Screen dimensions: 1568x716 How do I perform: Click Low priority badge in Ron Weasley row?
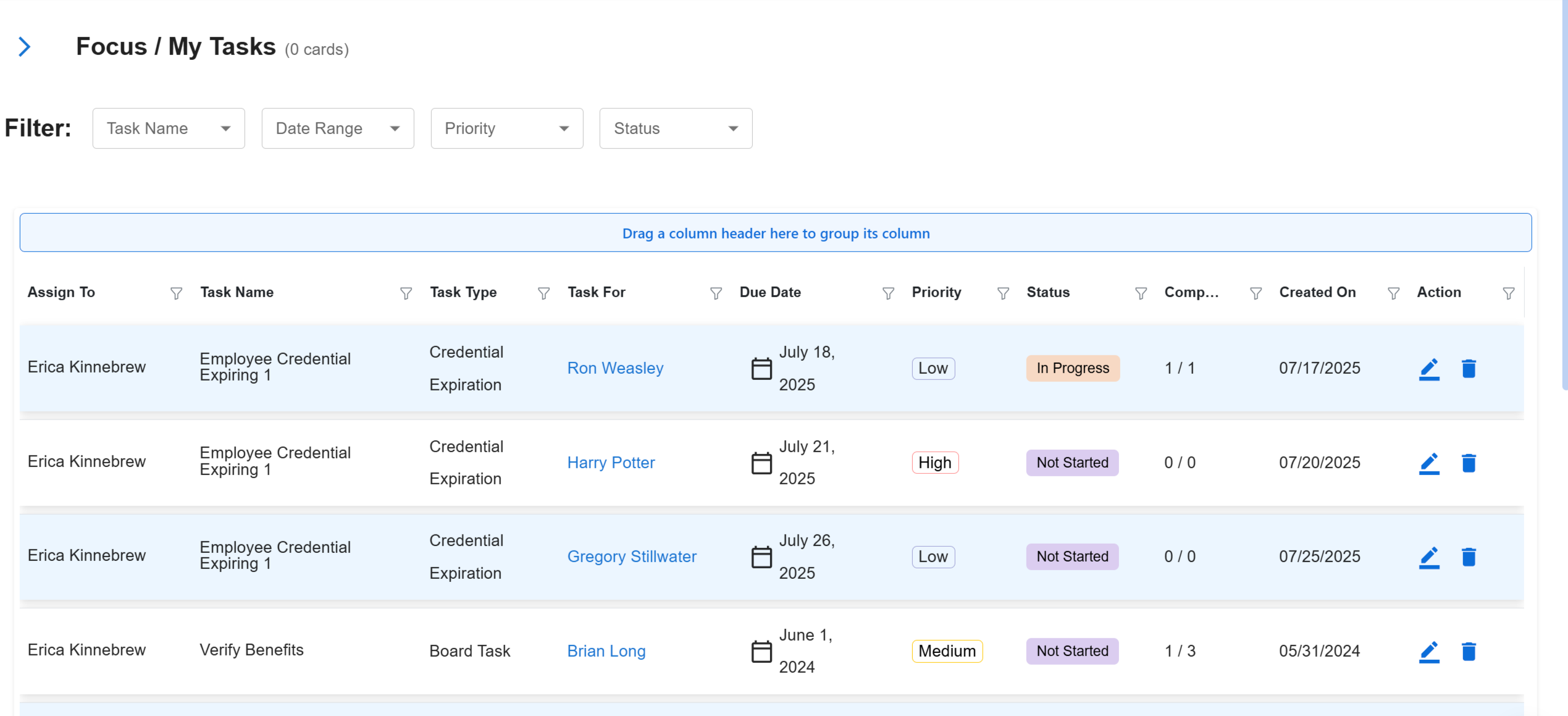click(x=933, y=368)
